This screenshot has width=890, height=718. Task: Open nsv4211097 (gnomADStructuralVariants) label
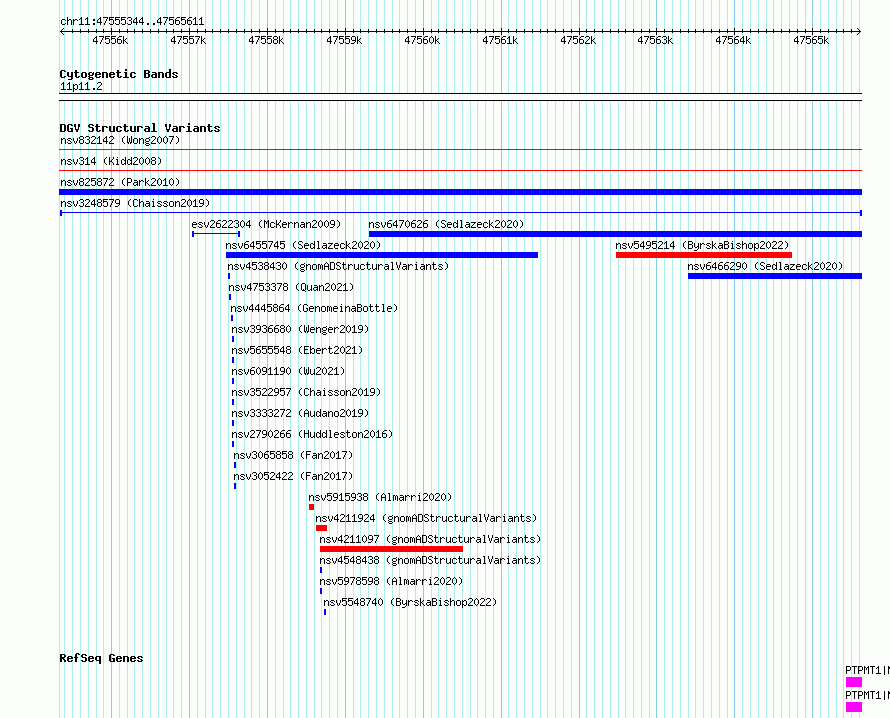pyautogui.click(x=430, y=539)
